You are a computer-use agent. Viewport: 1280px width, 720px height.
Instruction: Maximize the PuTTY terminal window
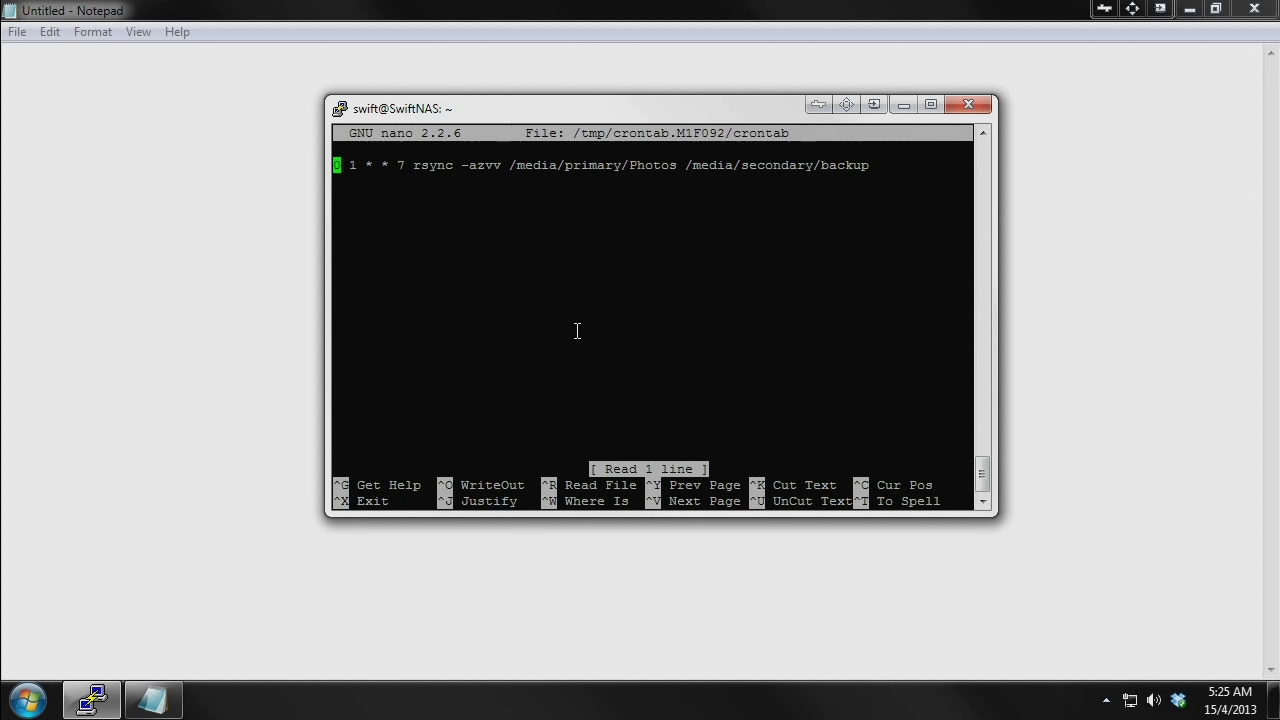tap(931, 104)
